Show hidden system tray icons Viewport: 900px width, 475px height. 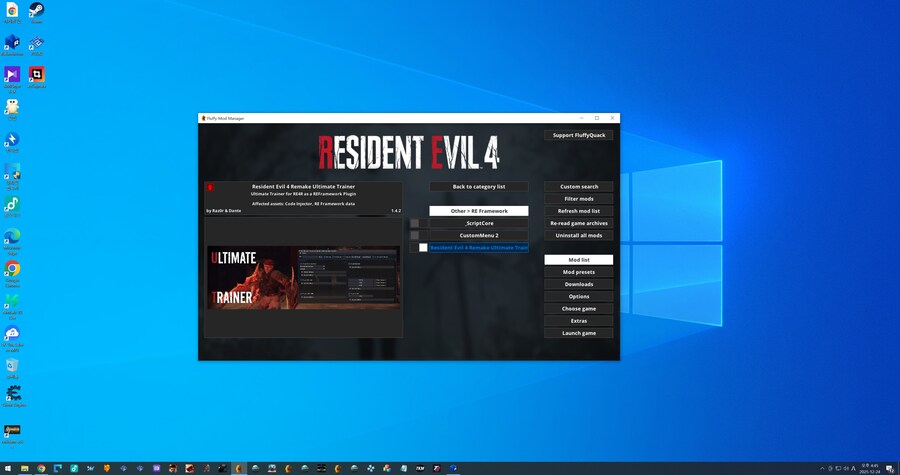point(822,469)
